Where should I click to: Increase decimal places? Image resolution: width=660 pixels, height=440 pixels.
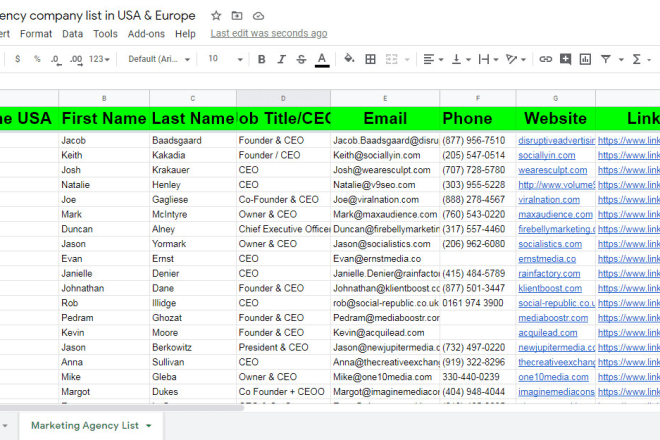click(x=76, y=59)
